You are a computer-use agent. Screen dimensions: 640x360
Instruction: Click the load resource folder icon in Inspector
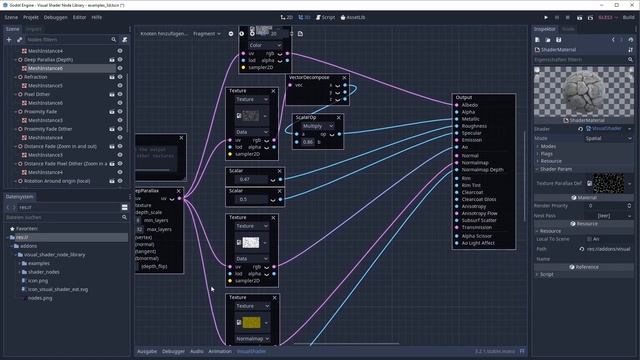[548, 40]
